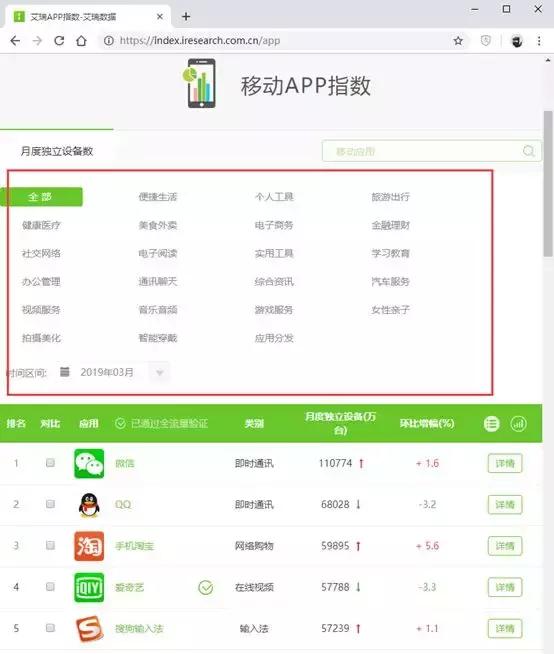Bookmark this page with the star icon
The height and width of the screenshot is (654, 554).
coord(458,40)
